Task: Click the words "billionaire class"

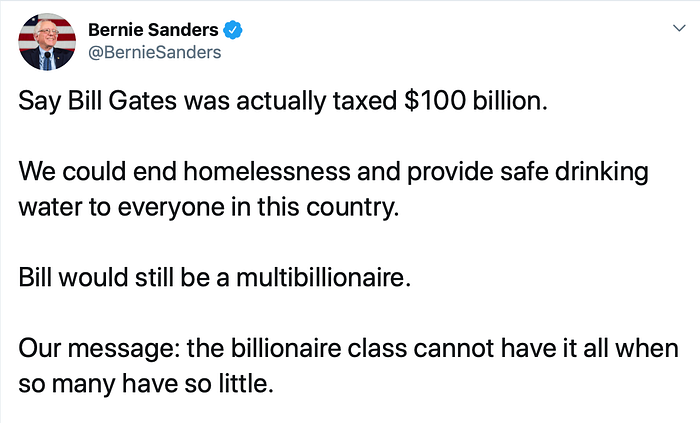Action: click(x=319, y=348)
